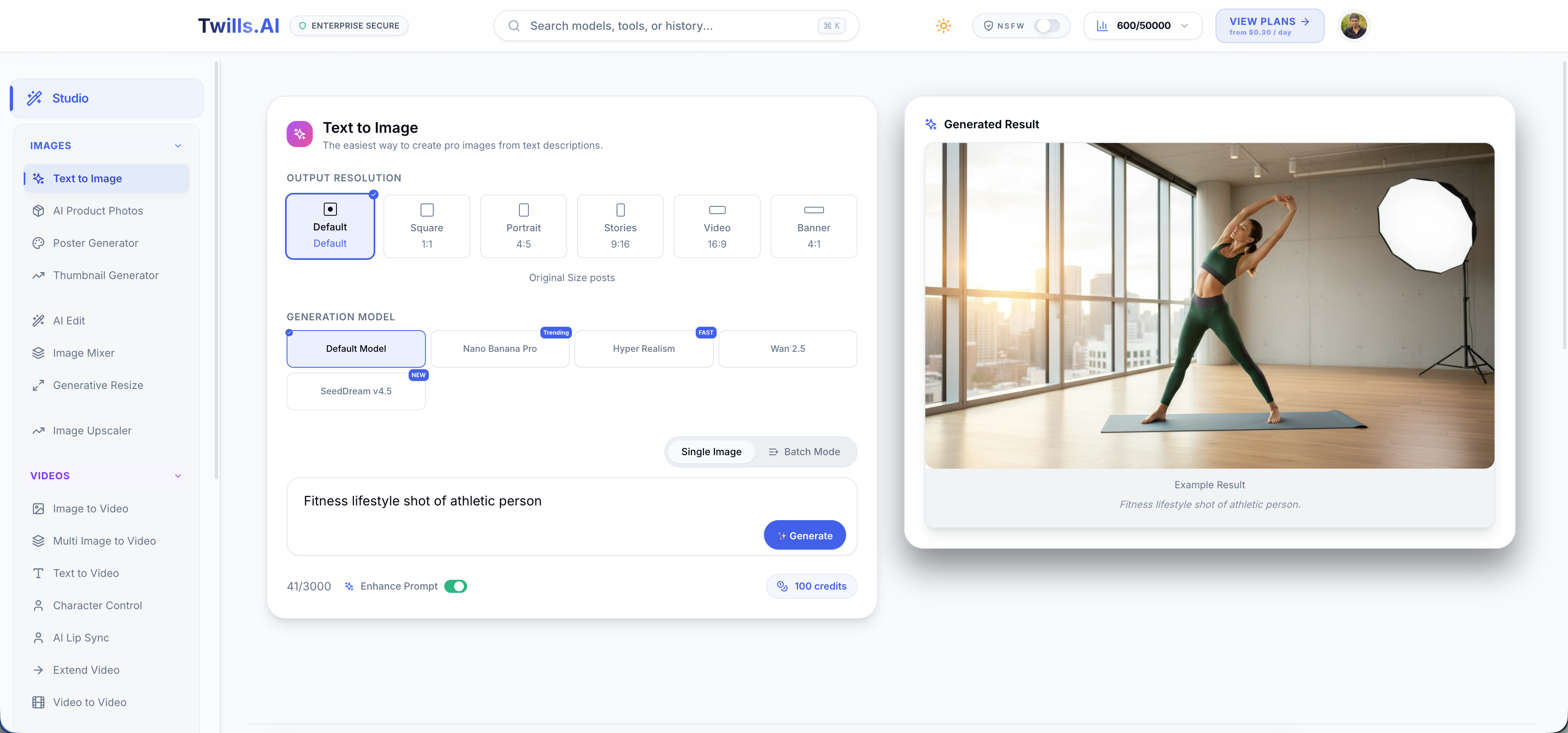1568x733 pixels.
Task: Open the AI Lip Sync tool
Action: pyautogui.click(x=80, y=637)
